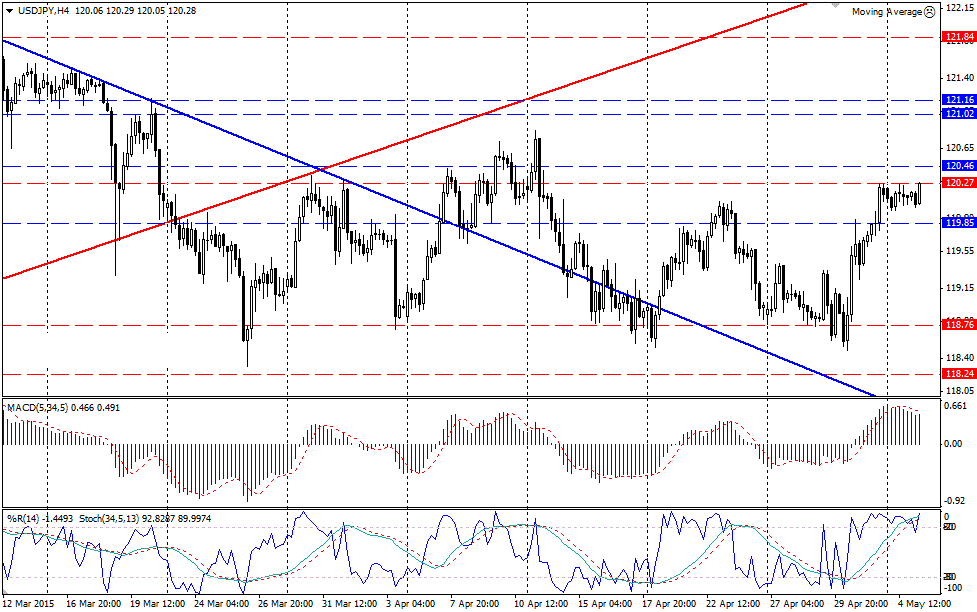Click the 24 Mar 04:00 time label
This screenshot has width=977, height=612.
pos(221,604)
